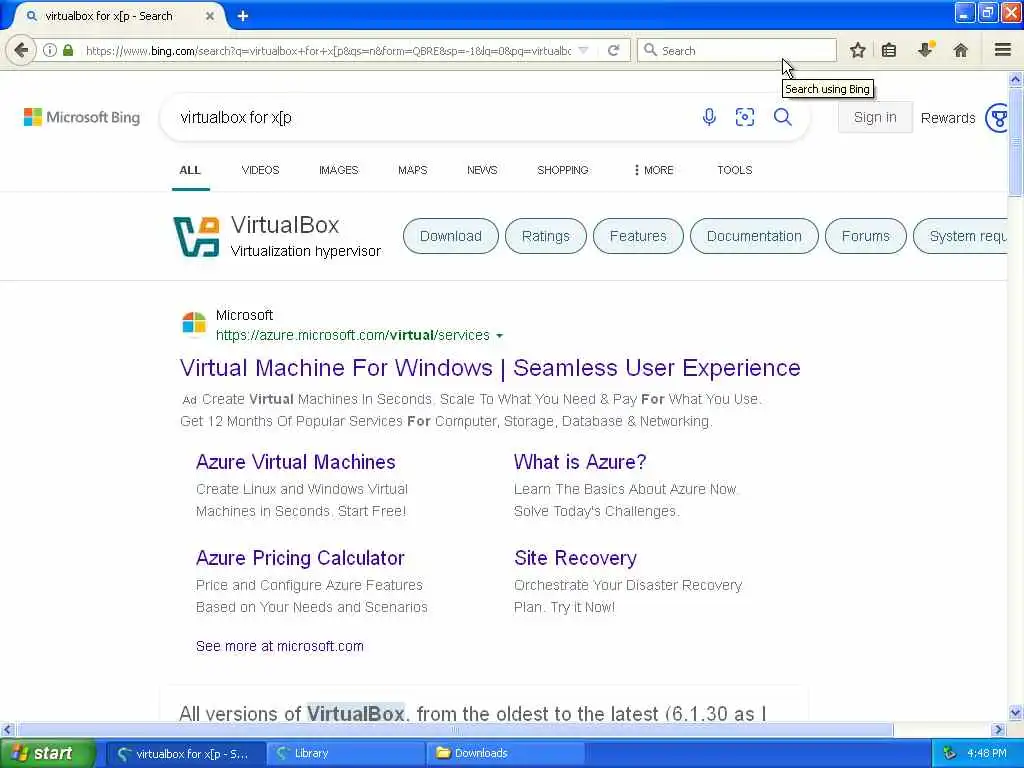
Task: Open 'Virtual Machine For Windows' ad headline
Action: (490, 368)
